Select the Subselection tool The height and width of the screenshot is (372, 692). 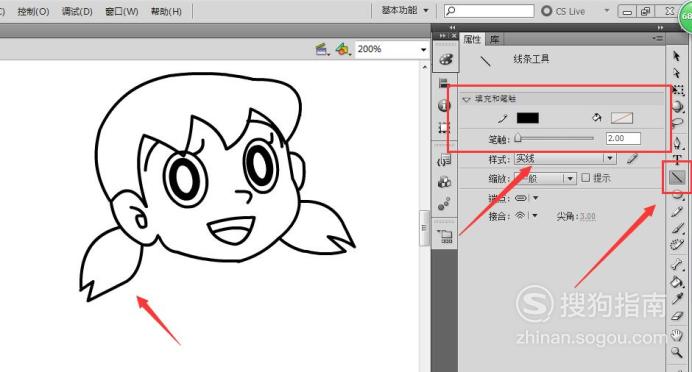coord(677,73)
